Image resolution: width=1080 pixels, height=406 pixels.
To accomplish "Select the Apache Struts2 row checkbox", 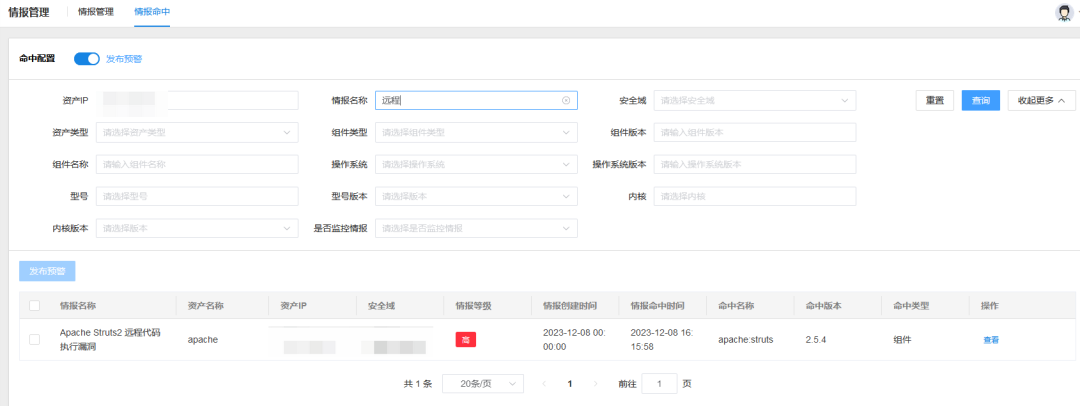I will coord(35,340).
